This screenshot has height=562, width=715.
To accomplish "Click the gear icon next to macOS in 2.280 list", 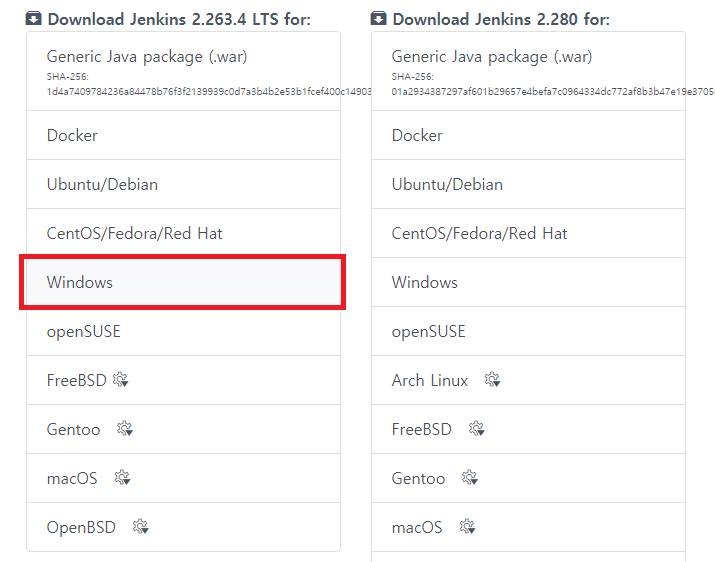I will [x=467, y=526].
